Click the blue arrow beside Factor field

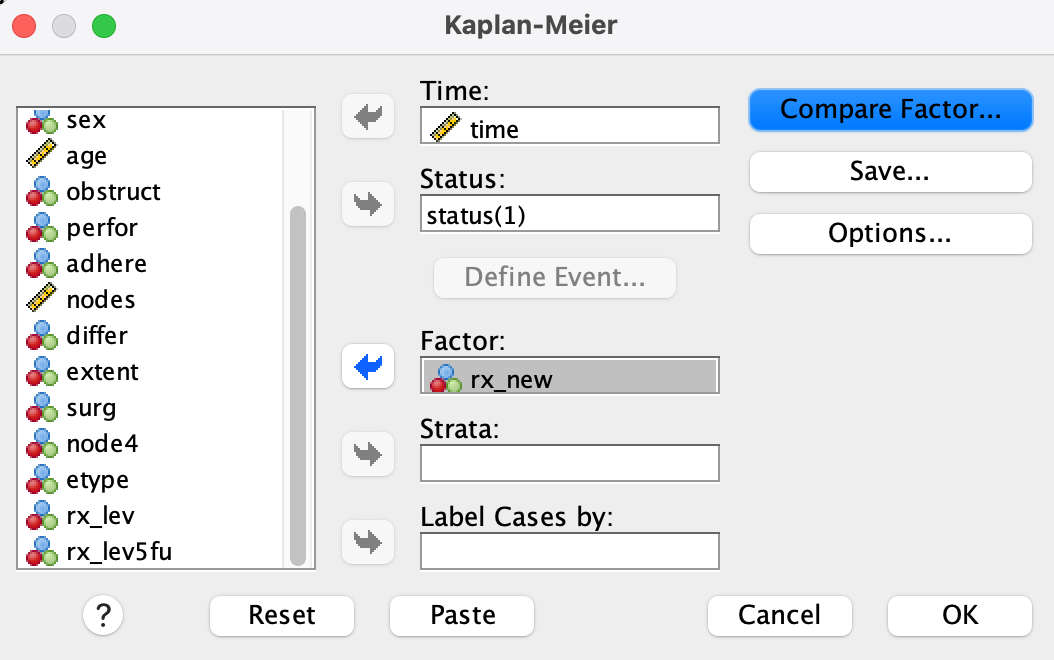(368, 368)
